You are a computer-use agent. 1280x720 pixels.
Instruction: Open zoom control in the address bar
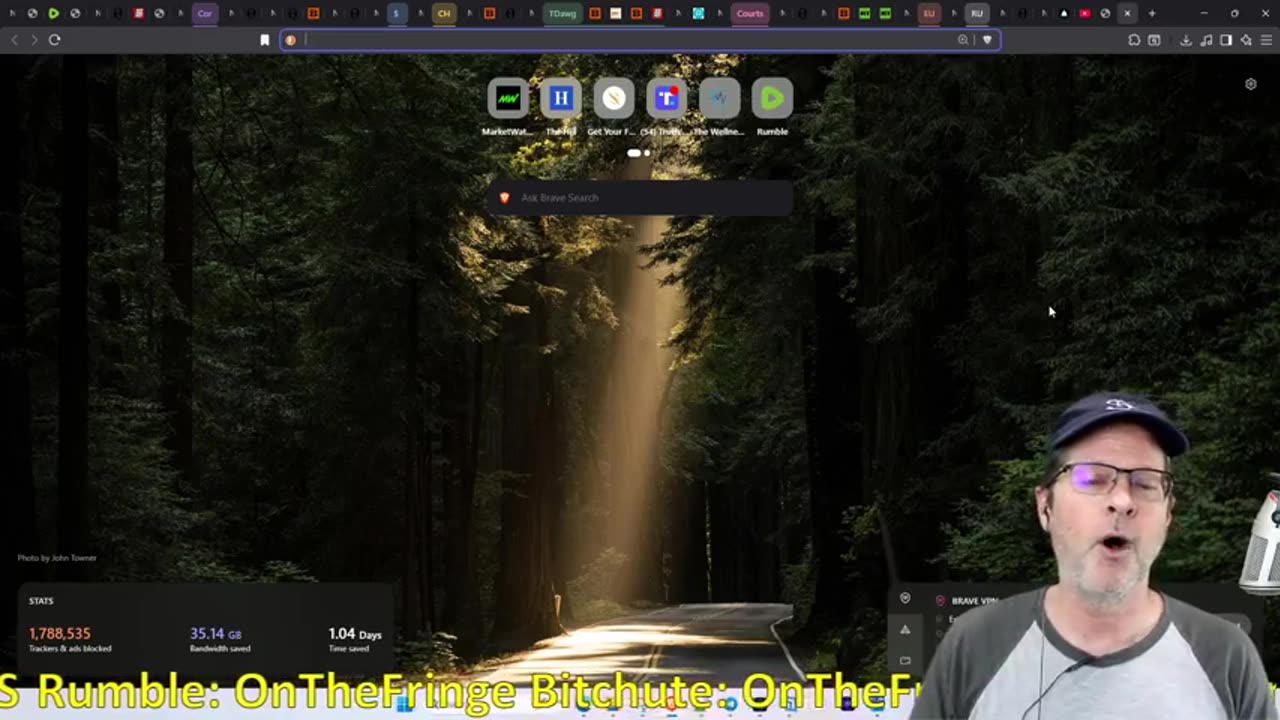[963, 40]
